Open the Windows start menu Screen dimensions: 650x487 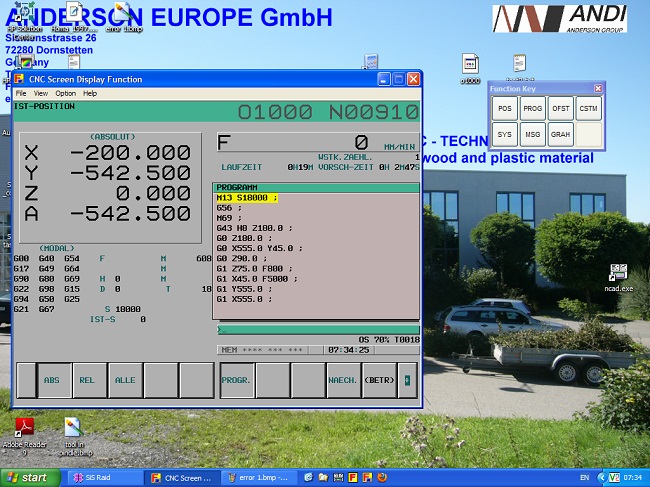pos(30,478)
